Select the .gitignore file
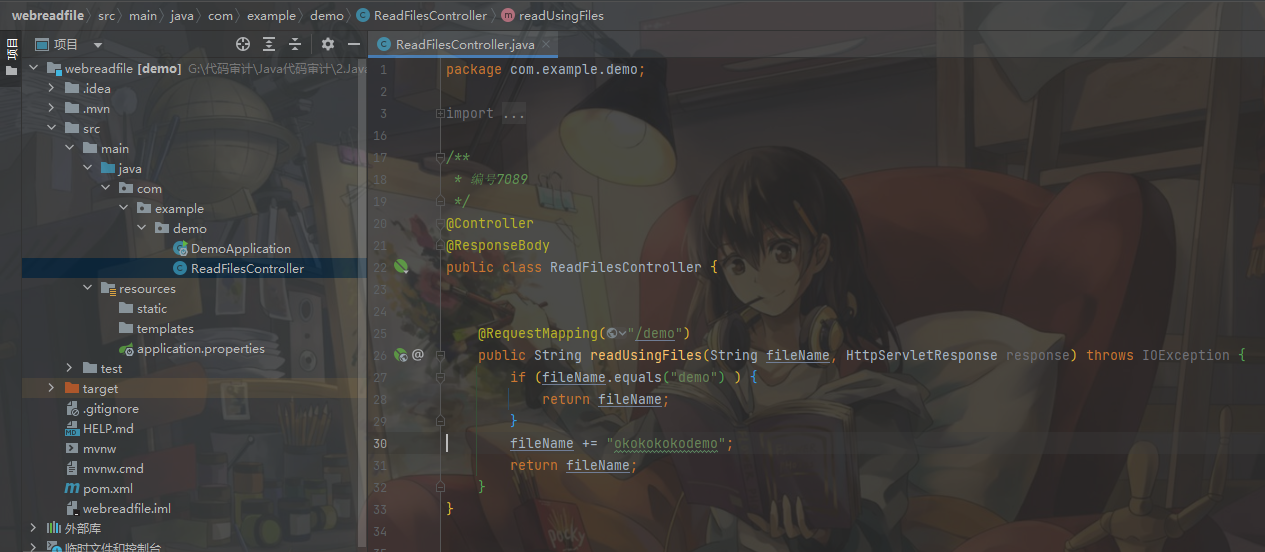1265x552 pixels. pos(111,408)
